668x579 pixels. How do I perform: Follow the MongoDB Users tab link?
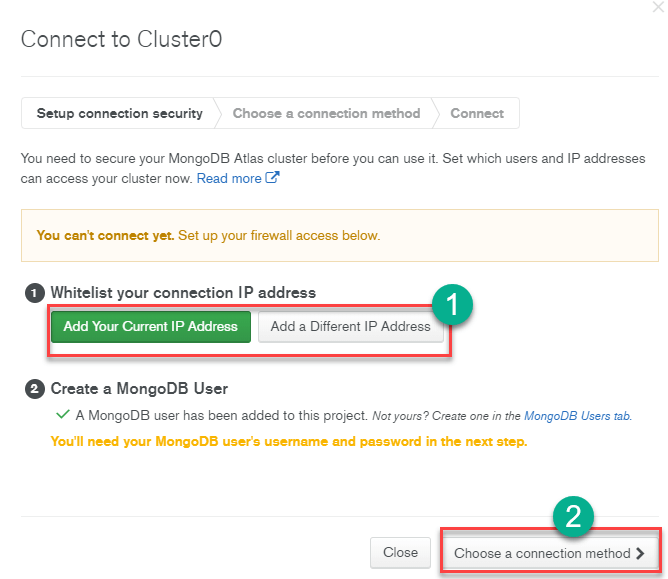(577, 415)
